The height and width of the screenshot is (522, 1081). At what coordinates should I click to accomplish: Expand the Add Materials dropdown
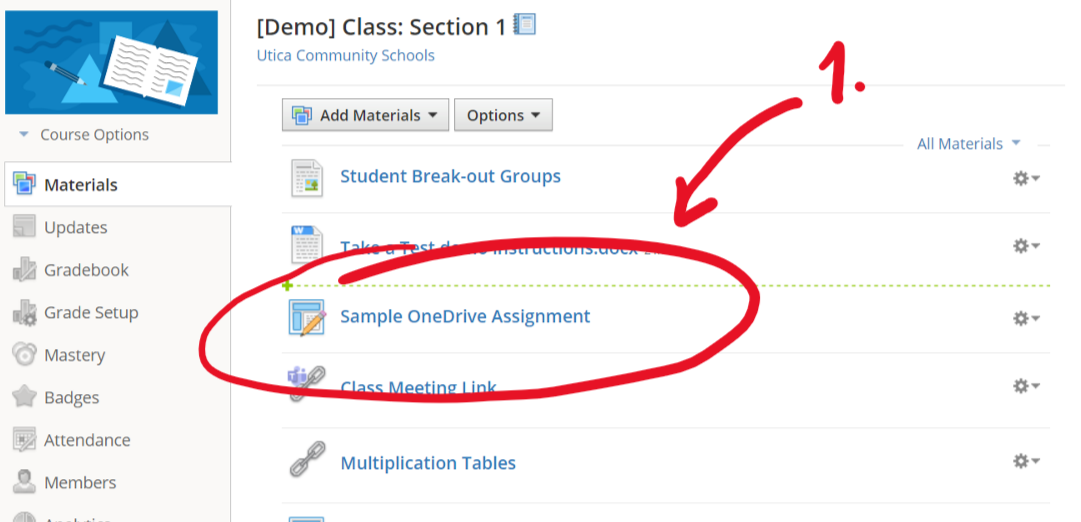365,115
